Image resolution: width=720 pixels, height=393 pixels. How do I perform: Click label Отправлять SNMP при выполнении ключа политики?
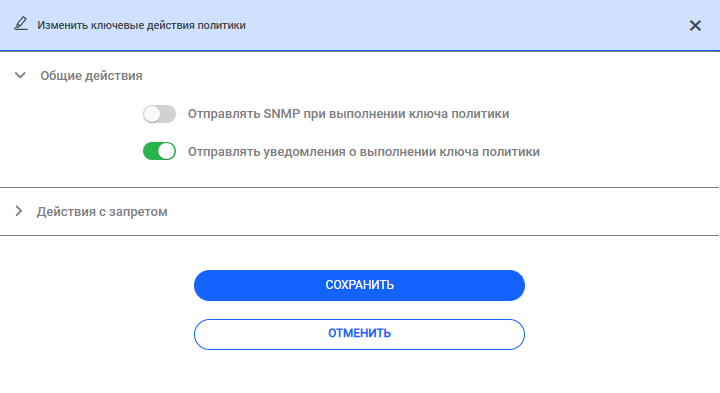pos(349,114)
